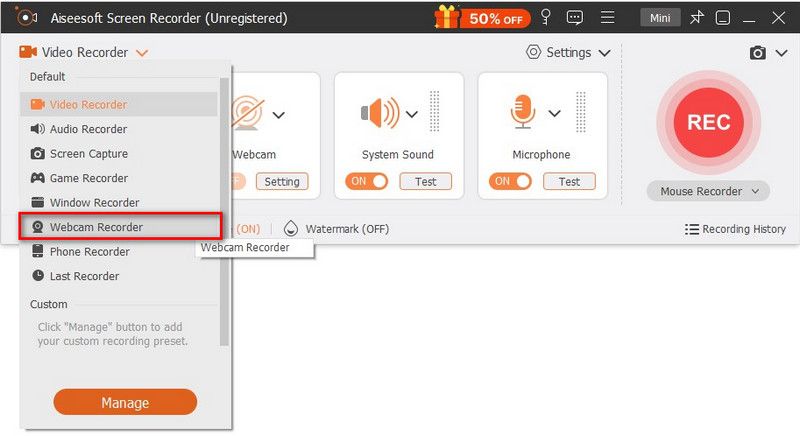Click the snapshot camera icon

758,53
